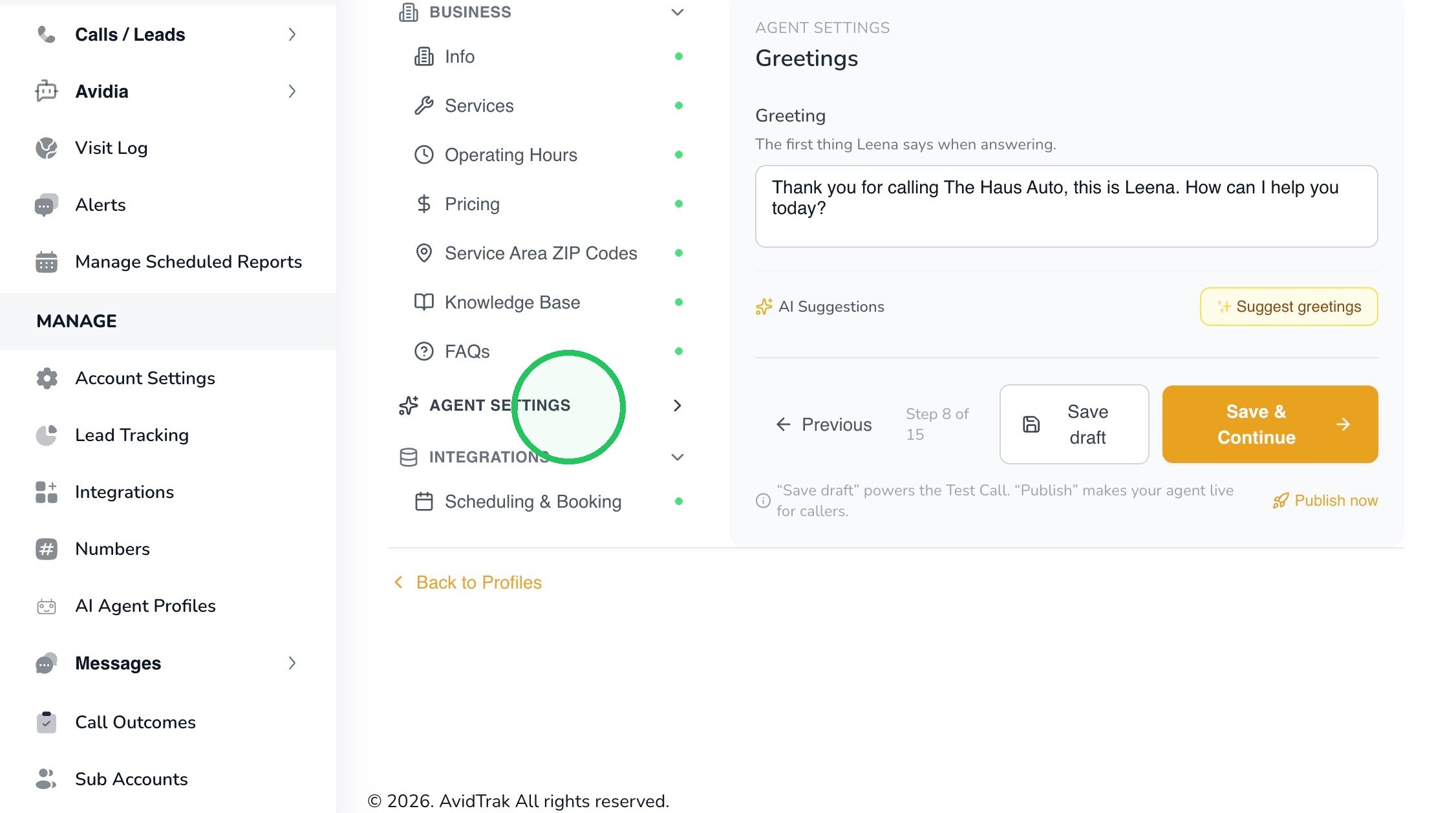Open Lead Tracking in sidebar
Image resolution: width=1456 pixels, height=813 pixels.
(132, 435)
